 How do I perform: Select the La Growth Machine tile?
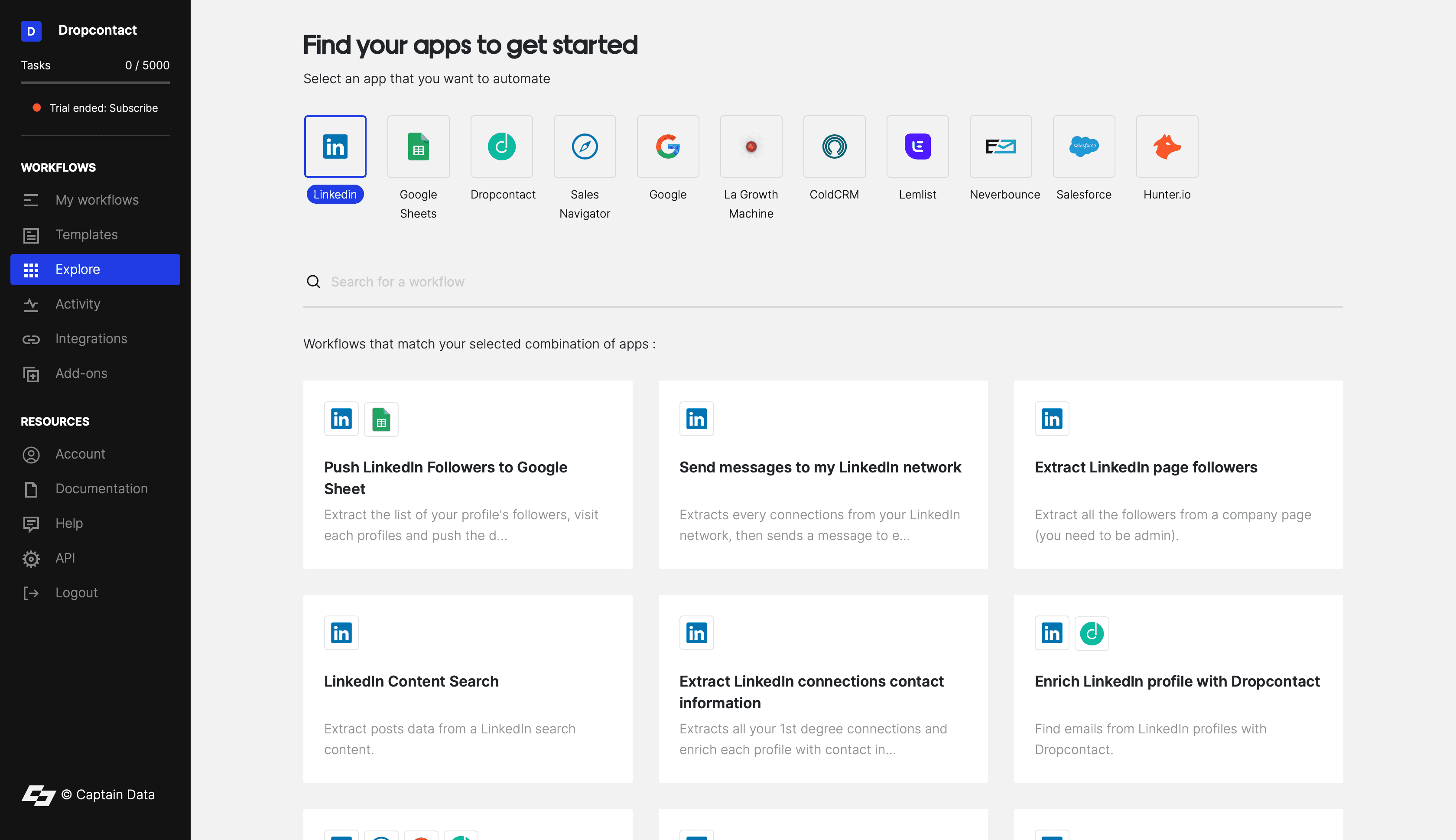751,147
